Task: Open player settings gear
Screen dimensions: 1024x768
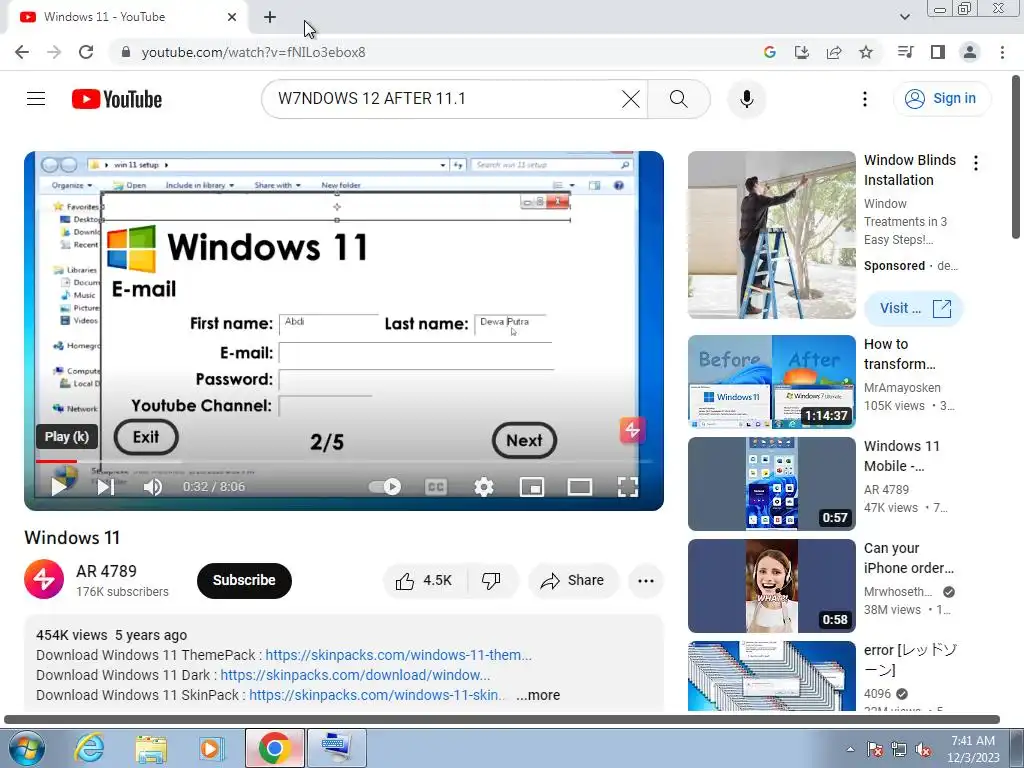Action: tap(484, 487)
